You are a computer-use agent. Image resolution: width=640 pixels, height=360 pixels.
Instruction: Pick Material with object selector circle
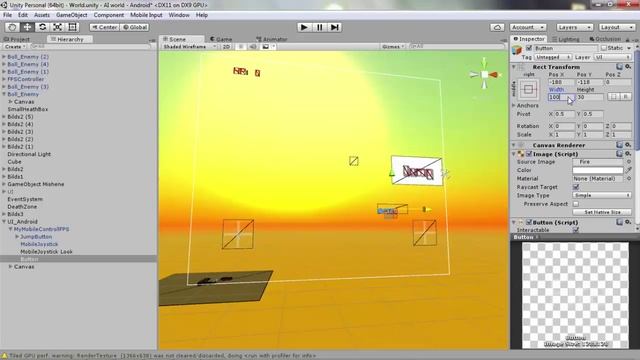(629, 179)
